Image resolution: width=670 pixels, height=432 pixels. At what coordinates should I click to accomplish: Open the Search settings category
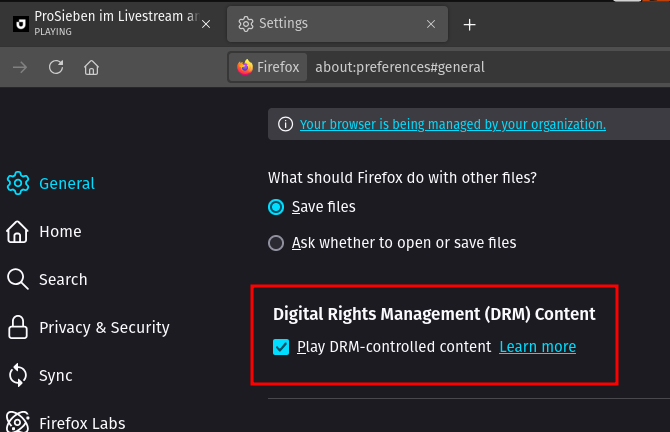pyautogui.click(x=47, y=279)
